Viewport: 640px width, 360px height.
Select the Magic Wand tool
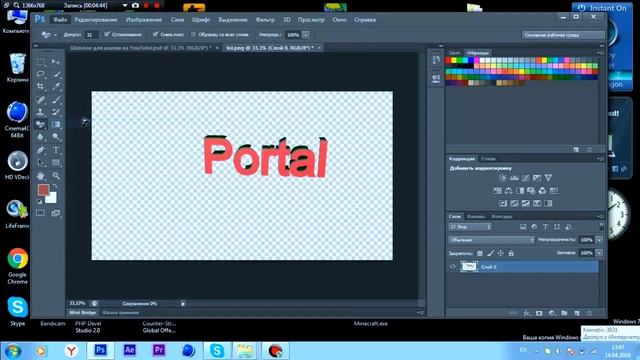[x=56, y=74]
